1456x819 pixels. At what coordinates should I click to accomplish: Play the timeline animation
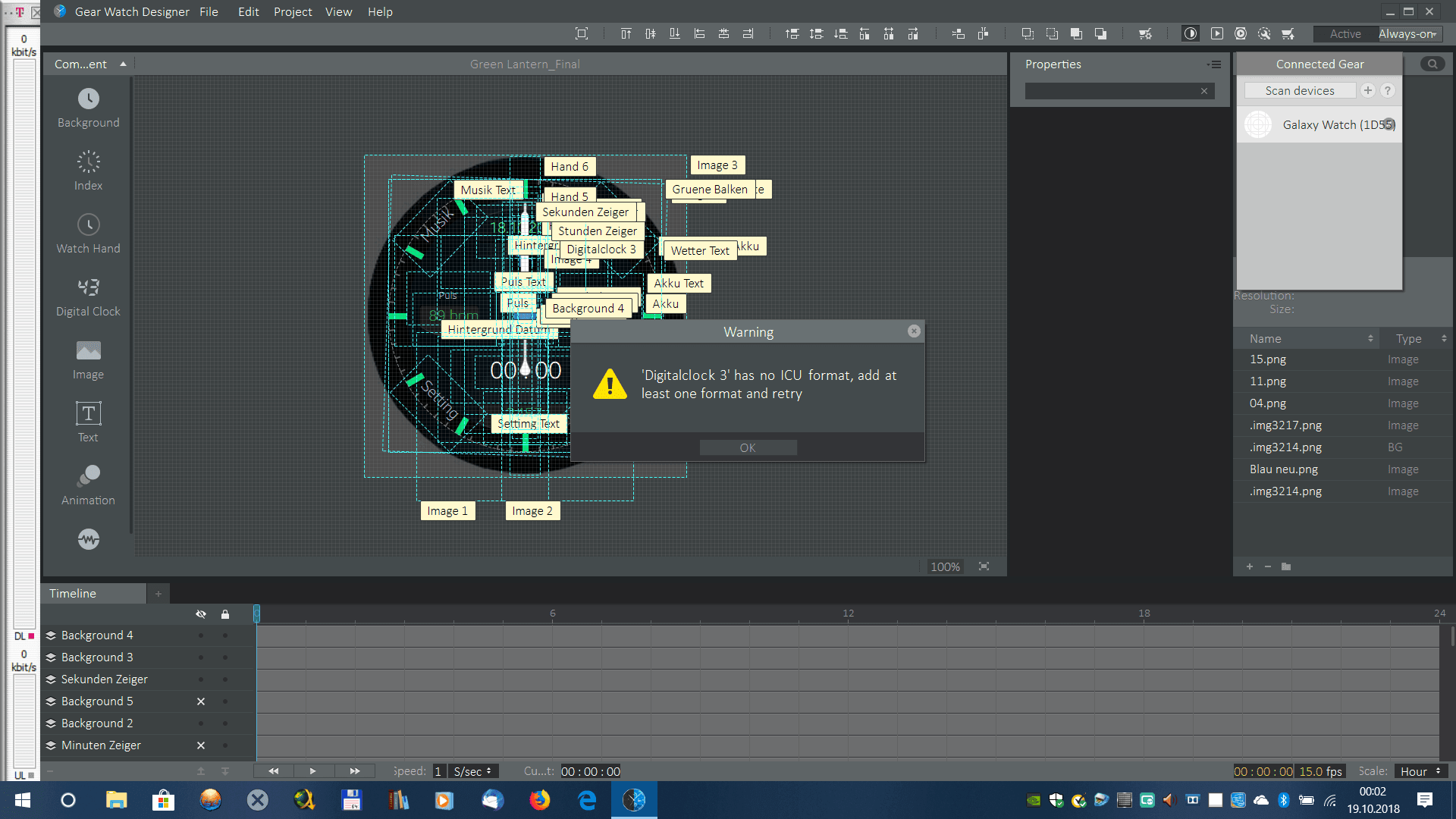tap(312, 771)
